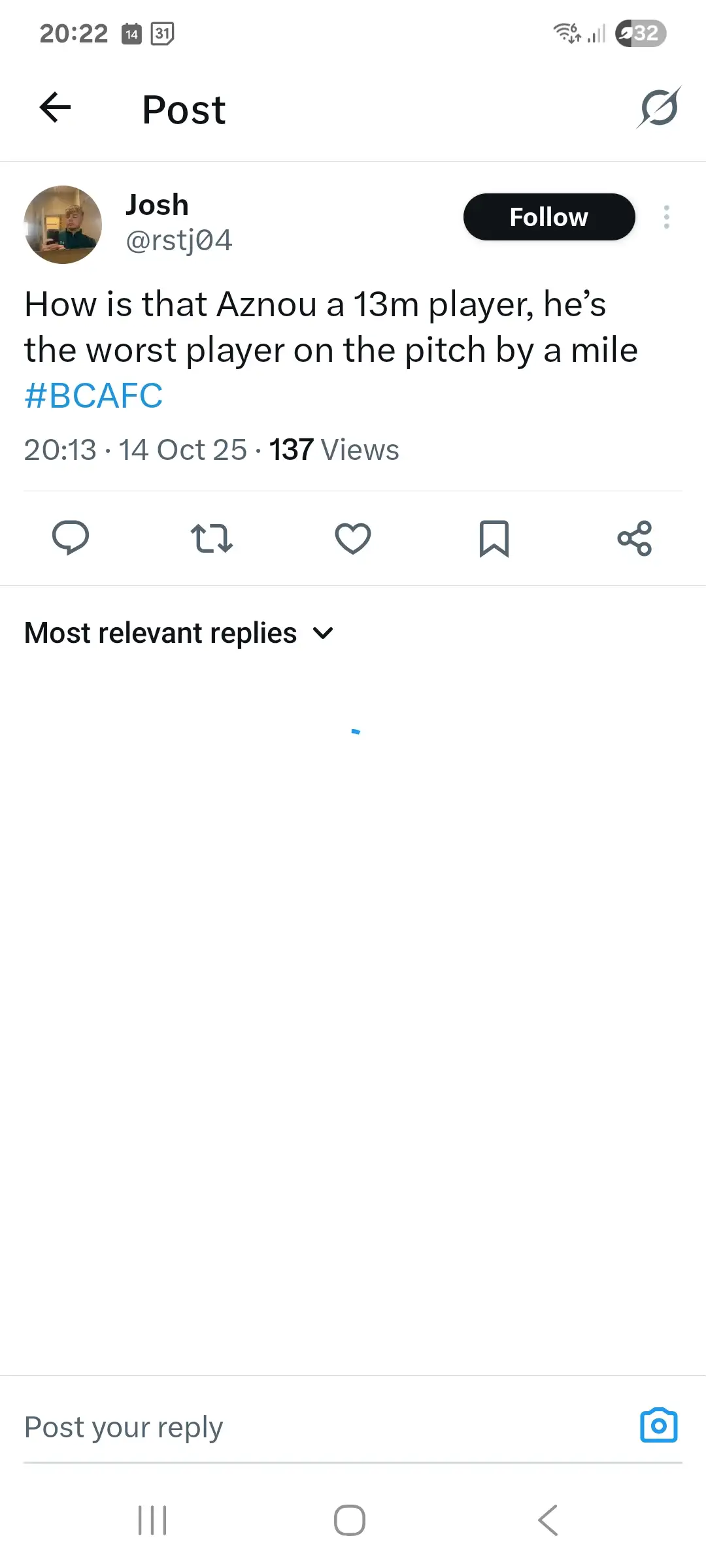Repost Josh's post with the retweet icon
The image size is (706, 1568).
pos(212,538)
